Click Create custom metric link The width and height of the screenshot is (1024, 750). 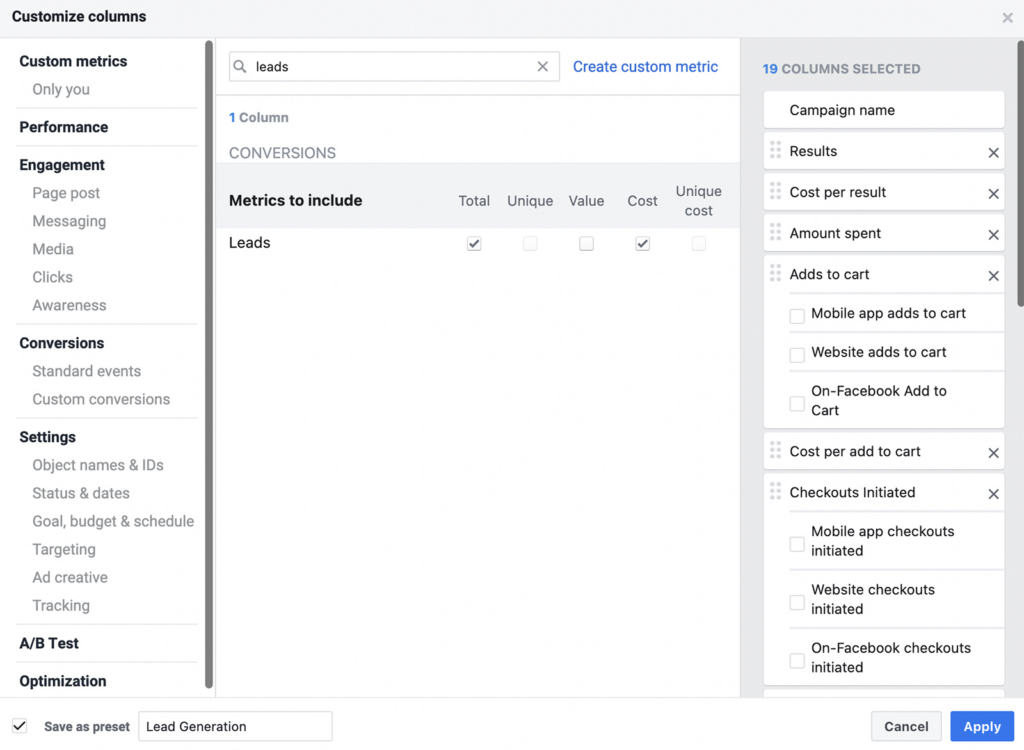645,67
